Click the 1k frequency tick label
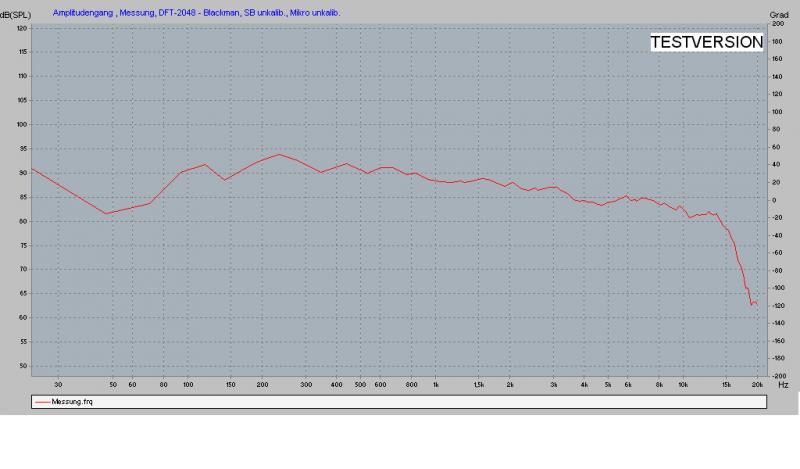This screenshot has width=800, height=469. pyautogui.click(x=436, y=385)
